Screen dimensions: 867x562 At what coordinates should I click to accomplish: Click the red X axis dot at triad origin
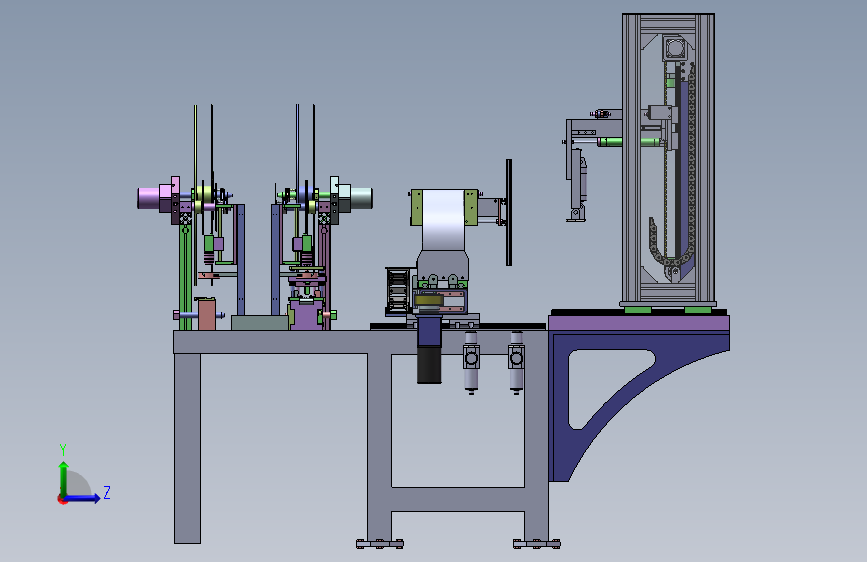coord(61,500)
